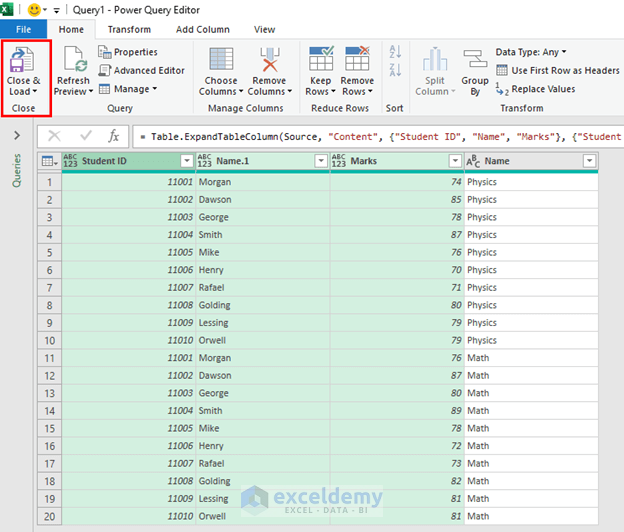
Task: Switch to the Add Column tab
Action: pos(203,29)
